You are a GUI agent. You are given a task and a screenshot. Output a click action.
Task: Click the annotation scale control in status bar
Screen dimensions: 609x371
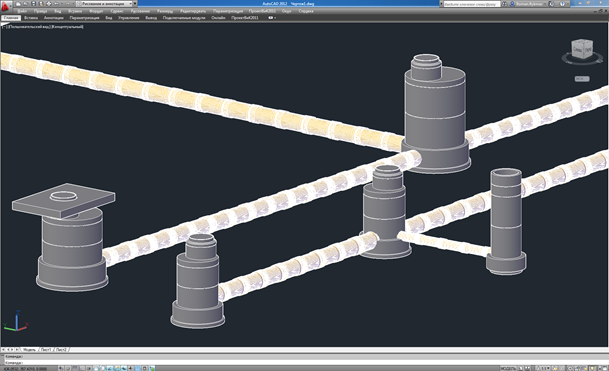[x=542, y=369]
